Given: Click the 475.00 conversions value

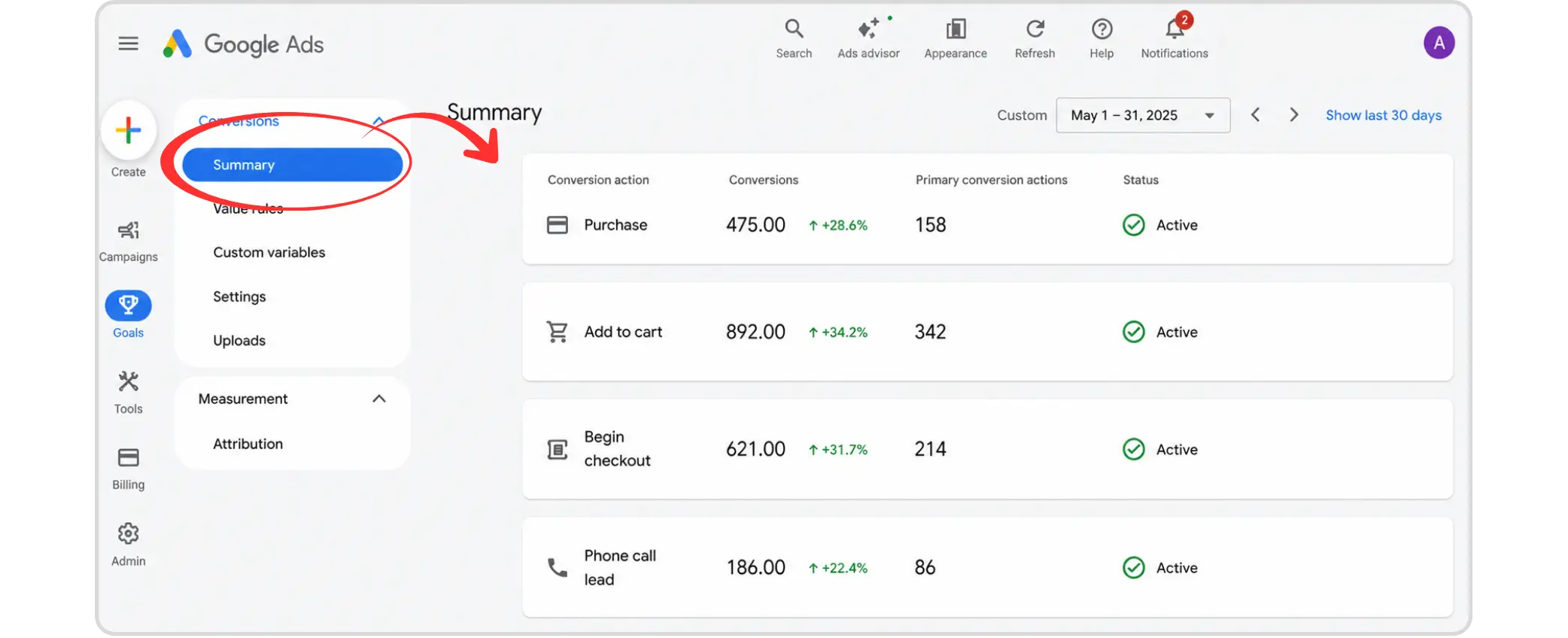Looking at the screenshot, I should (755, 225).
